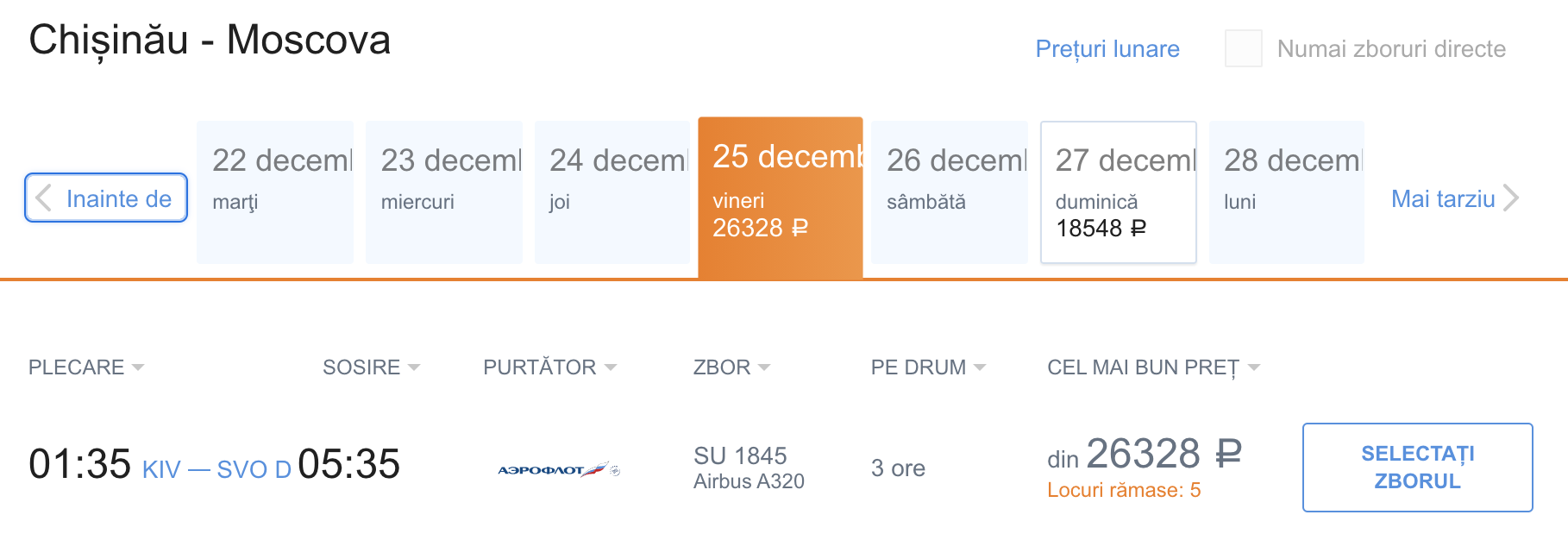Open Prețuri lunare link
This screenshot has height=540, width=1568.
(x=1107, y=49)
